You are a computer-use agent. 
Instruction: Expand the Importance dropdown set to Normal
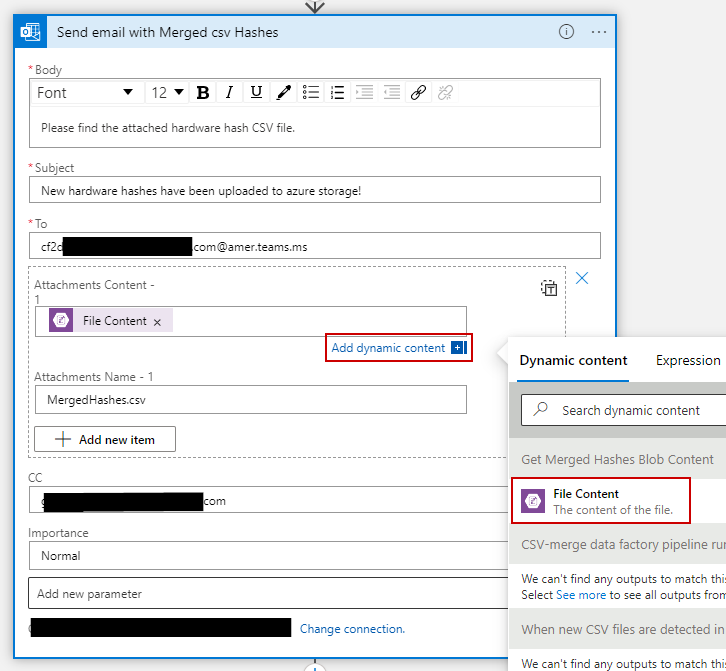270,556
